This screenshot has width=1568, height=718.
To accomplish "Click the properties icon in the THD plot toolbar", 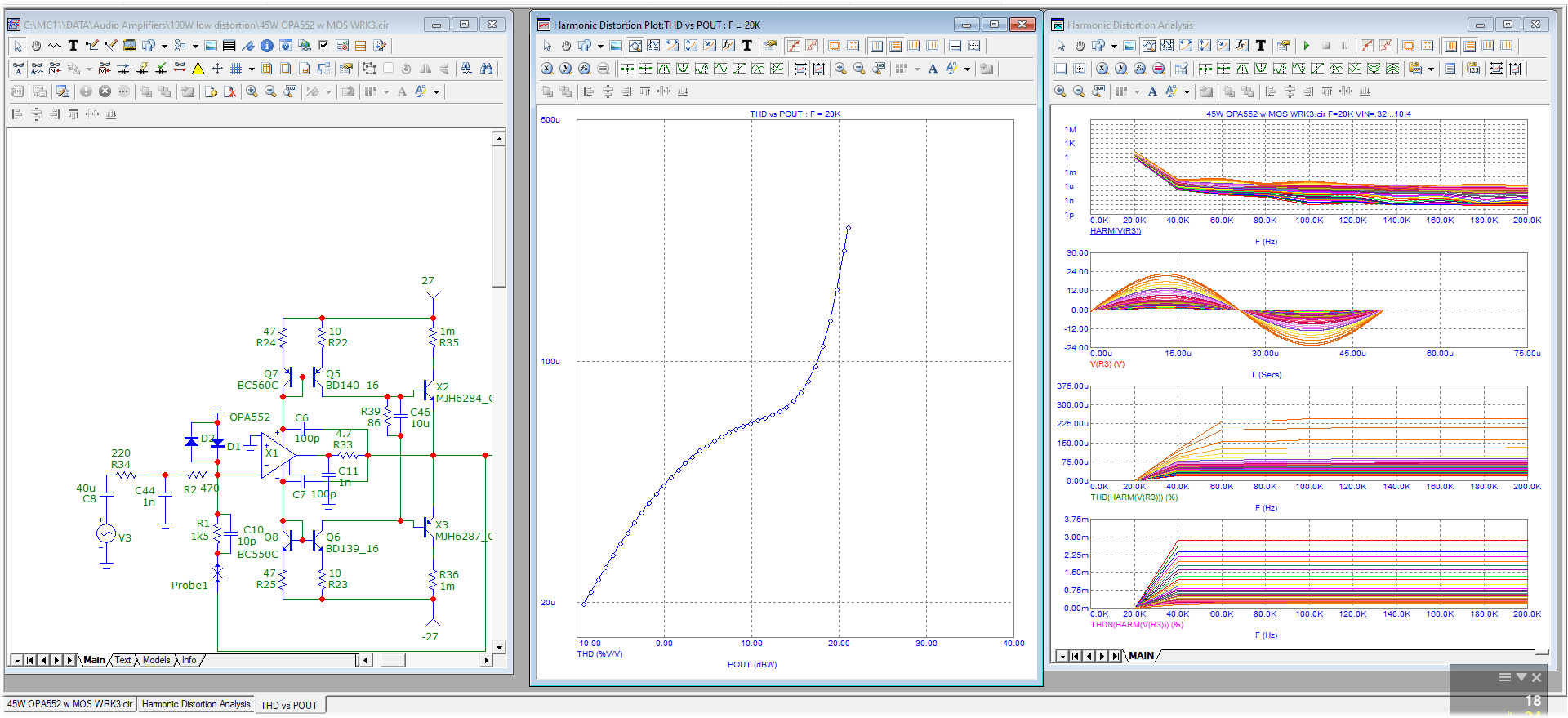I will (769, 46).
